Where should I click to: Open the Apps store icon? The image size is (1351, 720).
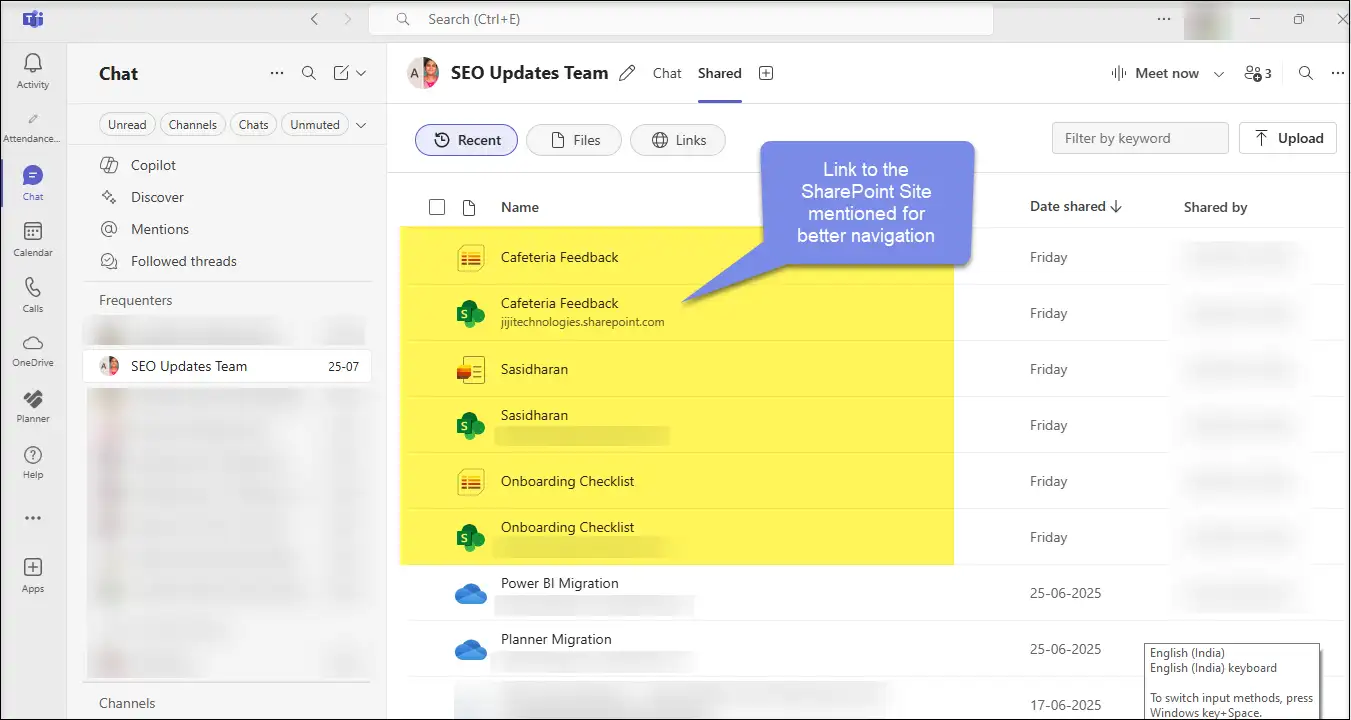coord(33,576)
